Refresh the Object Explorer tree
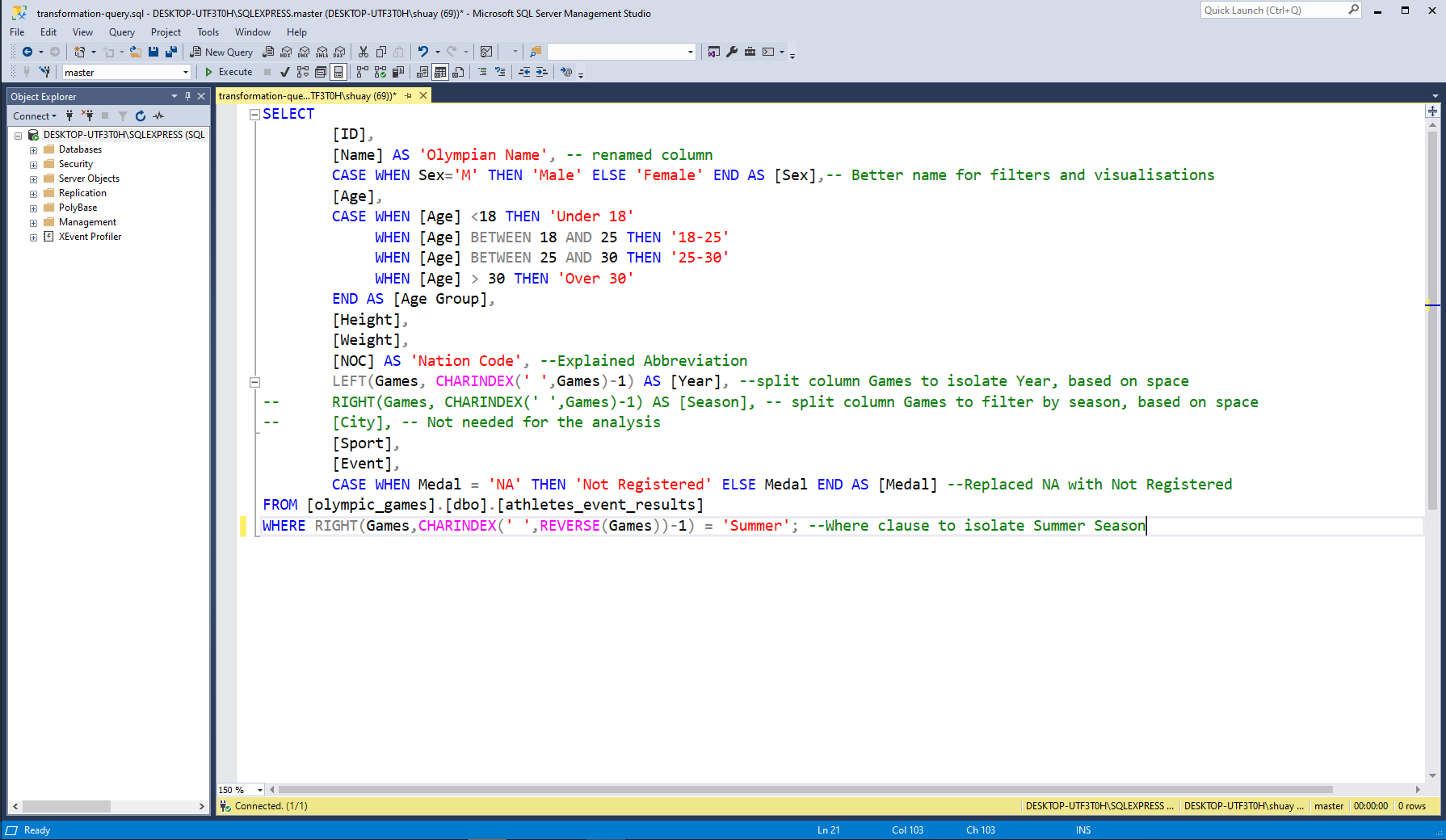1446x840 pixels. pyautogui.click(x=141, y=115)
